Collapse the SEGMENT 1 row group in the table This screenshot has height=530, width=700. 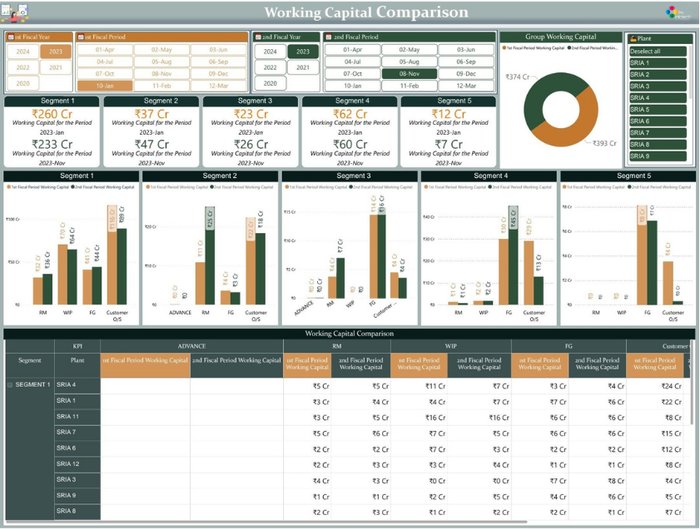[10, 385]
